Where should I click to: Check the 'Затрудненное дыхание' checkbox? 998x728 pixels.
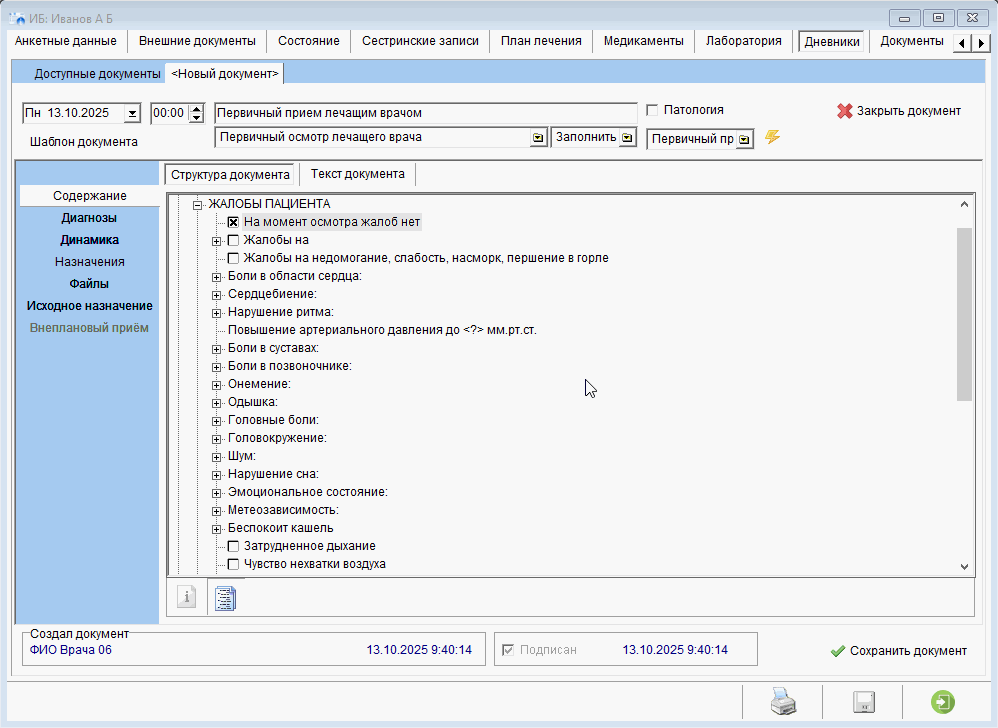233,546
